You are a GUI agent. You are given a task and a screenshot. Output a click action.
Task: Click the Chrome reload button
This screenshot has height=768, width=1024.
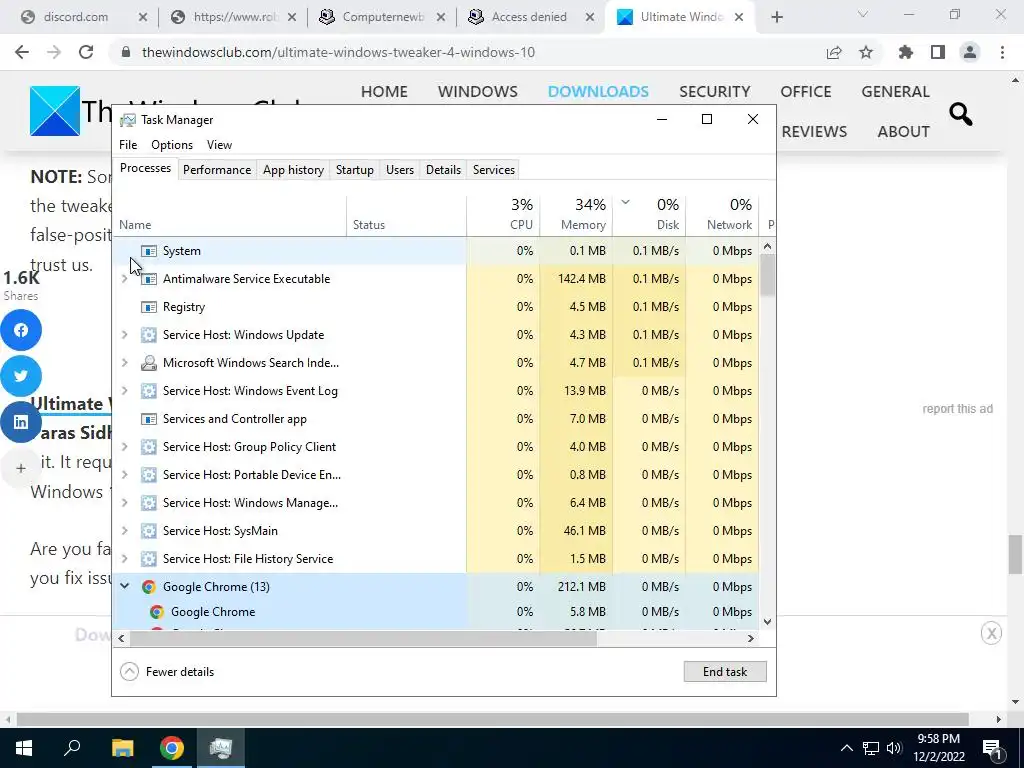coord(86,52)
